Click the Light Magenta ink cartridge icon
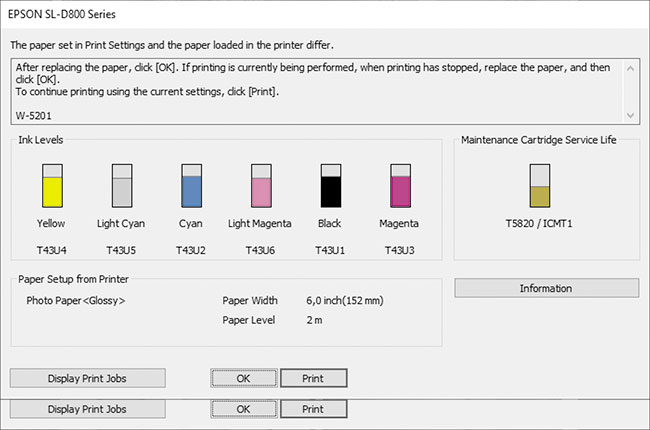This screenshot has height=430, width=650. [261, 185]
